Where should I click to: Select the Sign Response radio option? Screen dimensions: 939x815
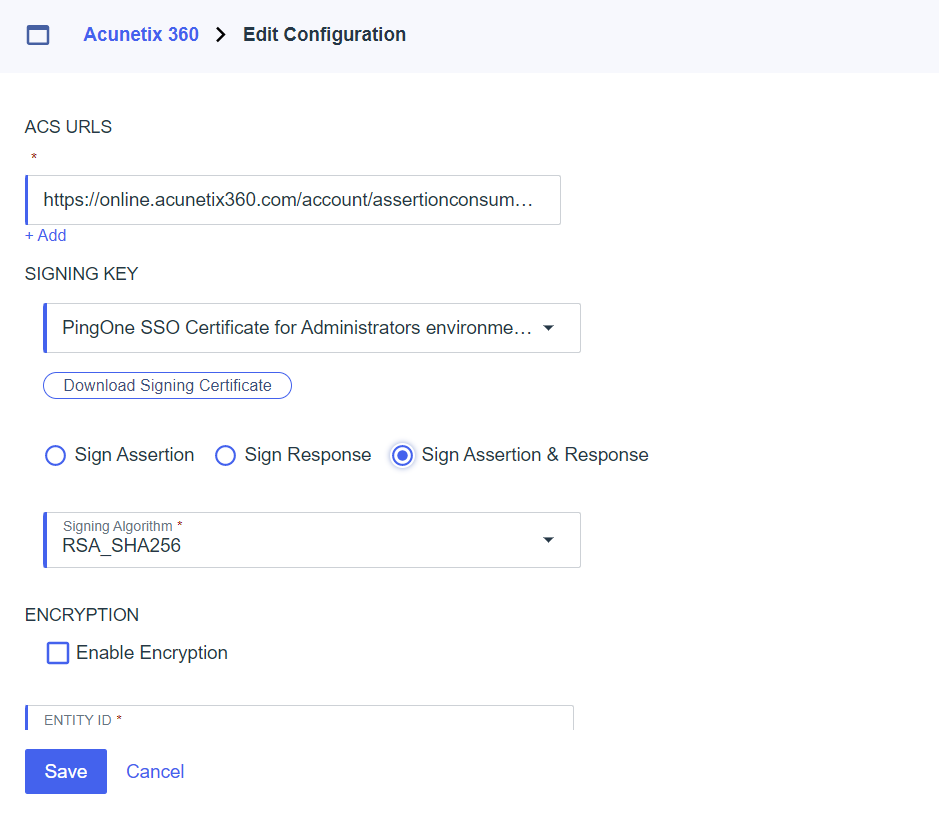[x=225, y=455]
